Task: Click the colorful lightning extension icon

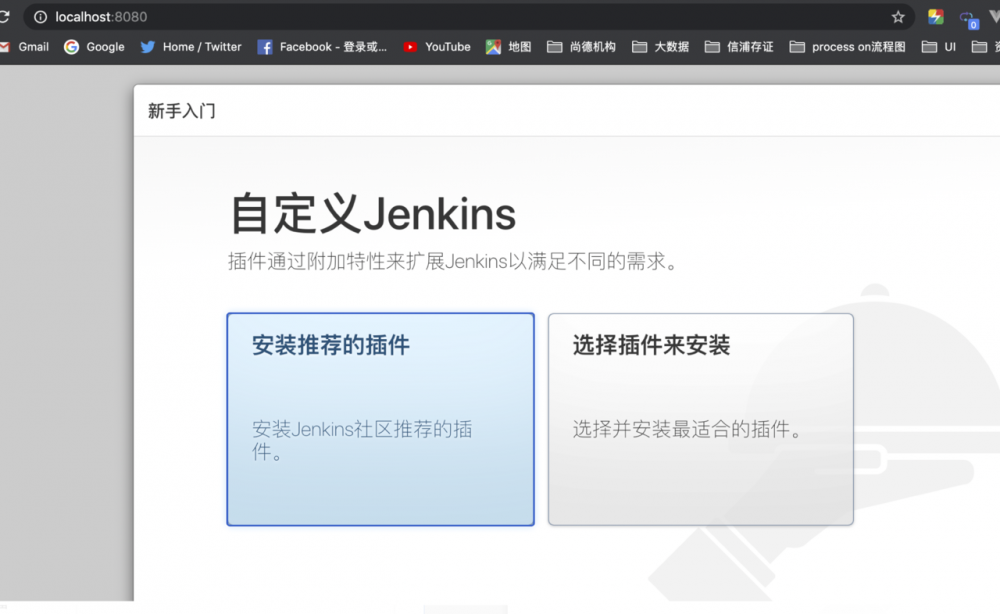Action: tap(936, 16)
